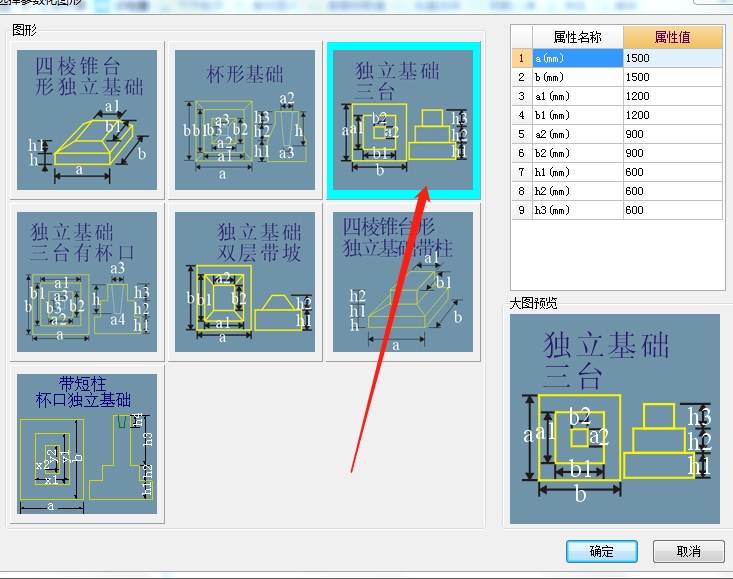
Task: Edit the h1(mm) value 600
Action: pyautogui.click(x=673, y=172)
